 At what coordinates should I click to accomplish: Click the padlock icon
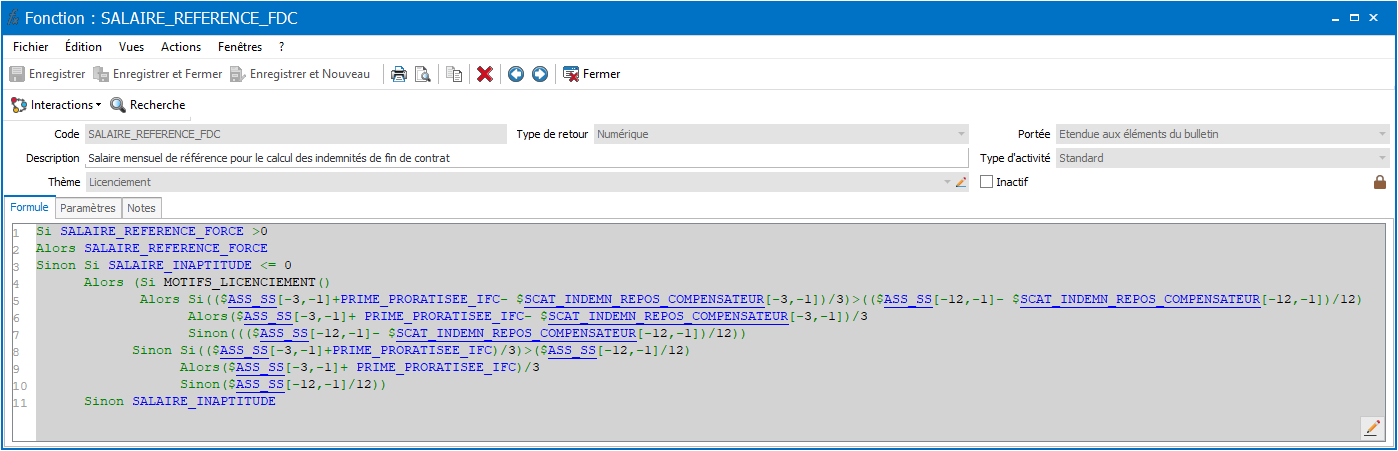point(1381,182)
